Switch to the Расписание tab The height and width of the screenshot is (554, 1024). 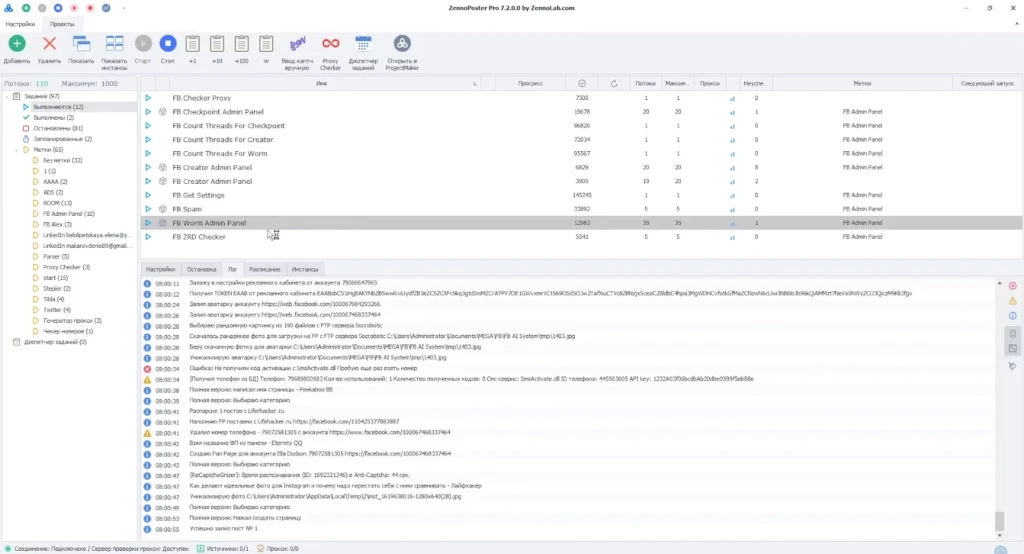(264, 269)
